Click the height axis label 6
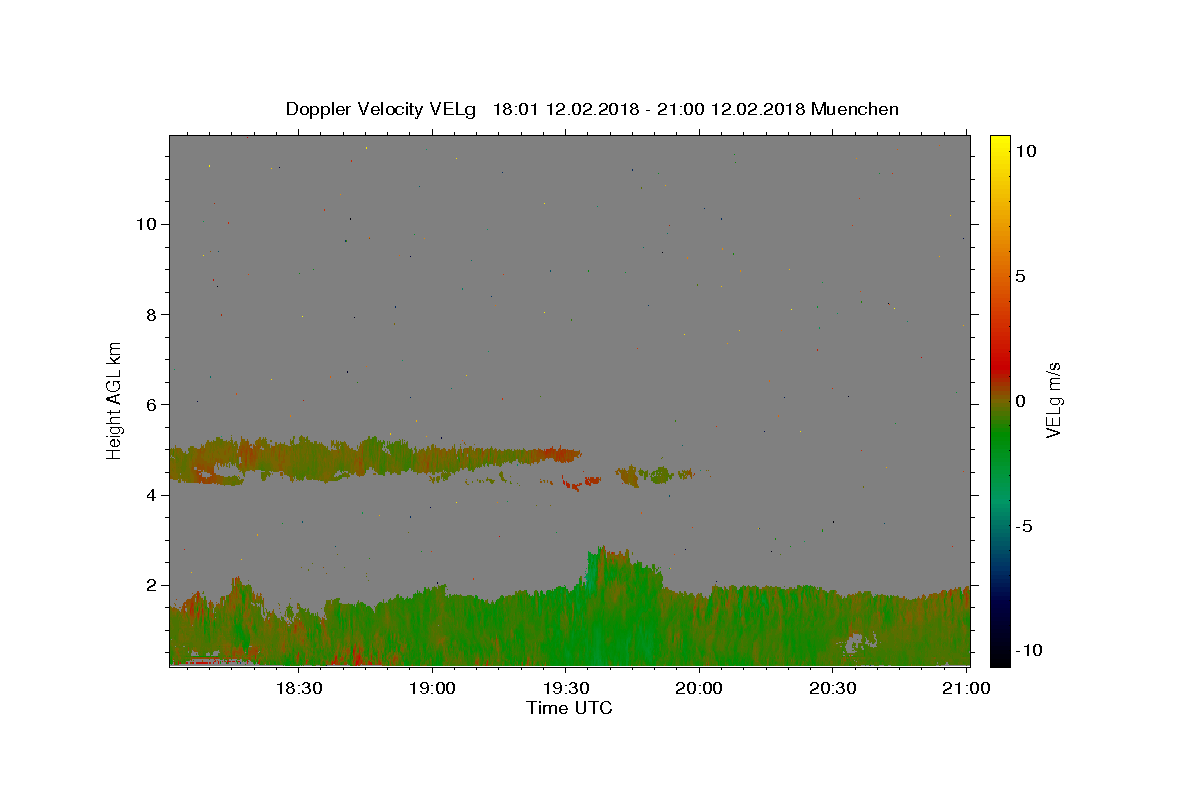1200x800 pixels. tap(150, 404)
